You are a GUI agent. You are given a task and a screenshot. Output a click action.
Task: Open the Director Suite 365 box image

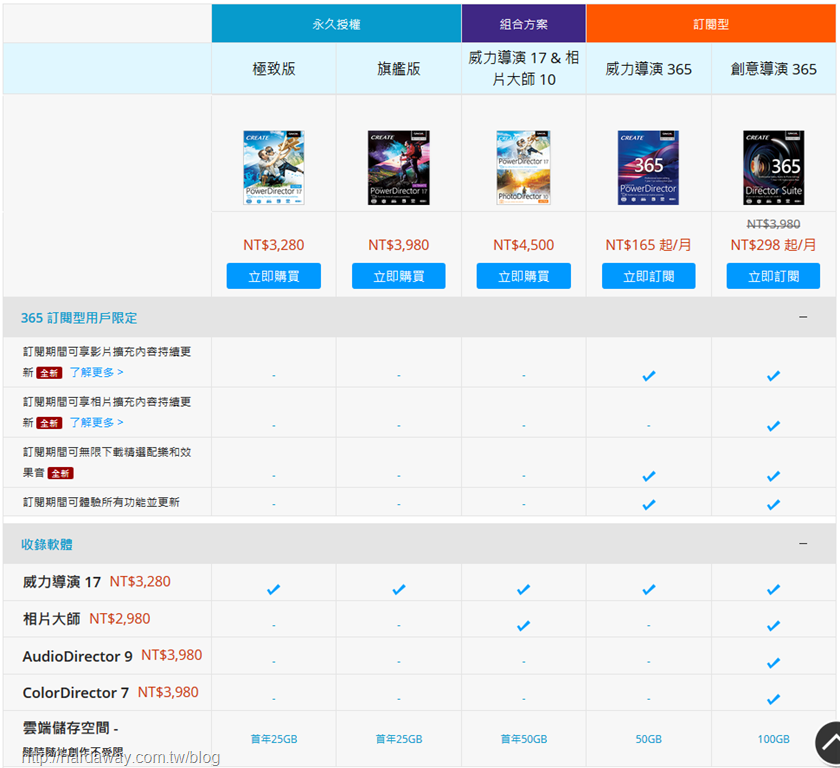click(774, 168)
